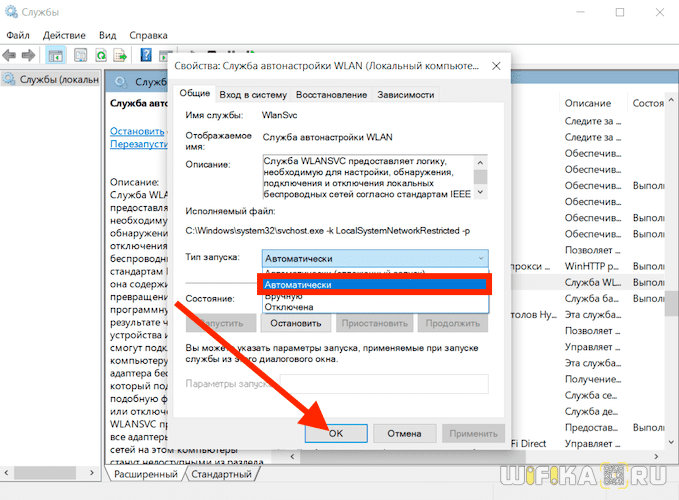Sort by the Описание column header

pos(588,103)
